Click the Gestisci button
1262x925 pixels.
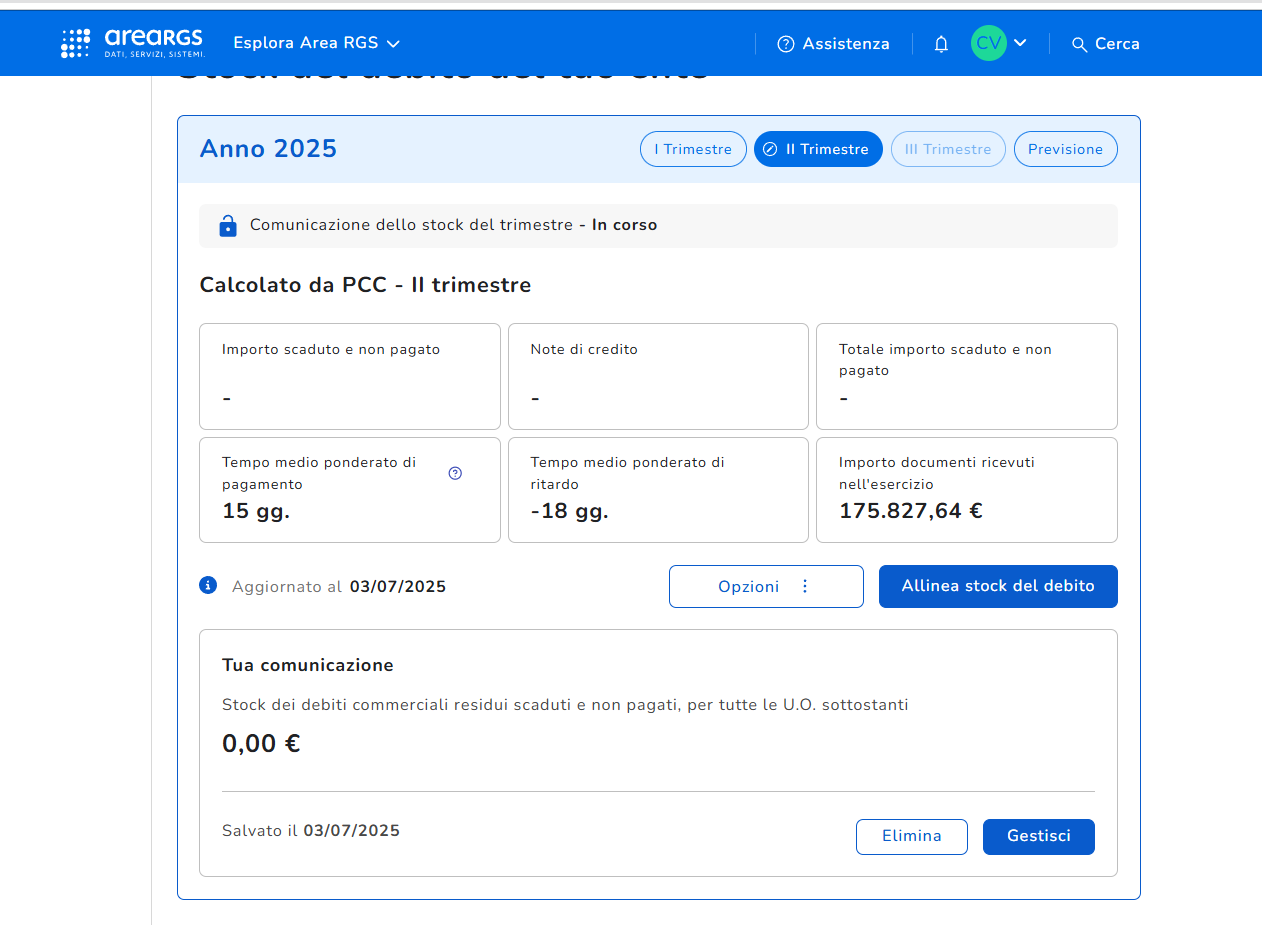coord(1038,836)
